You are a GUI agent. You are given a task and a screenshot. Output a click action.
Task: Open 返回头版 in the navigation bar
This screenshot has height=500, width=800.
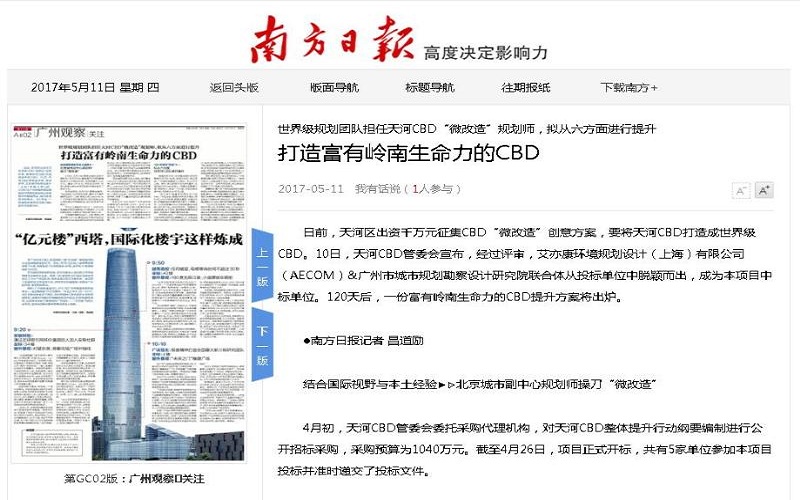pos(234,87)
